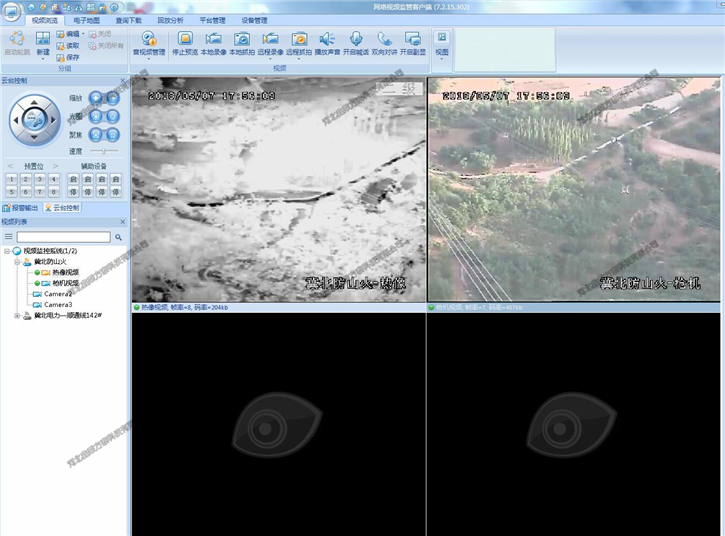725x536 pixels.
Task: Start 双向对讲 two-way intercom
Action: (384, 42)
